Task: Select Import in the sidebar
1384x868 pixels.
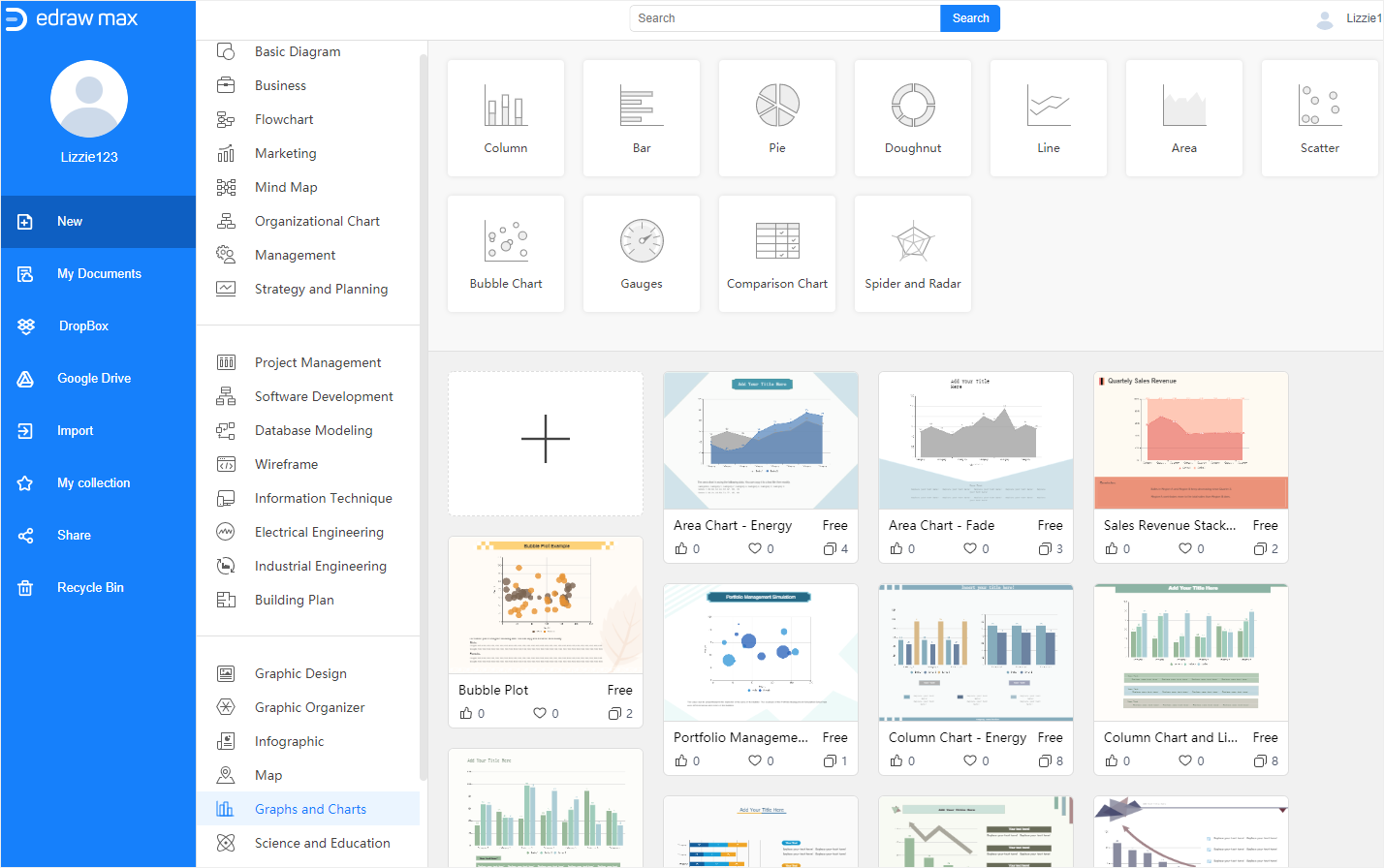Action: (98, 431)
